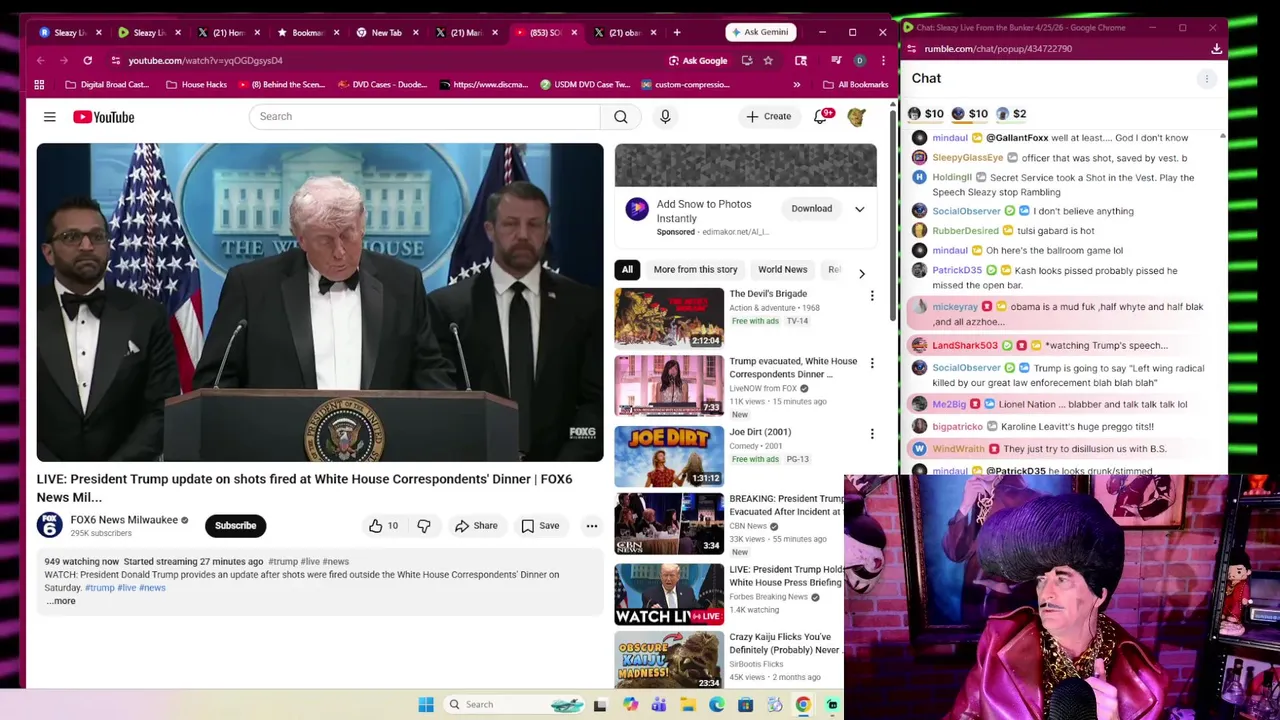This screenshot has width=1280, height=720.
Task: Open Microsoft Store from the taskbar
Action: click(x=746, y=705)
